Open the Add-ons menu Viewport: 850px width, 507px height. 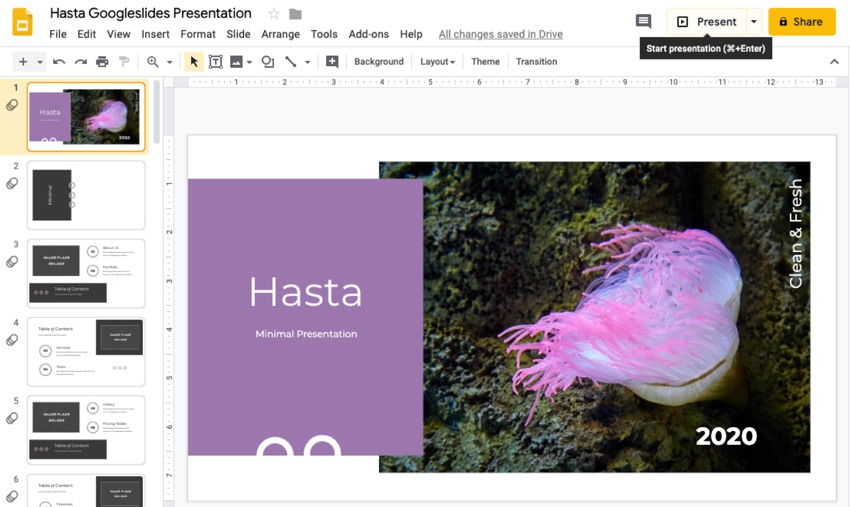(369, 34)
